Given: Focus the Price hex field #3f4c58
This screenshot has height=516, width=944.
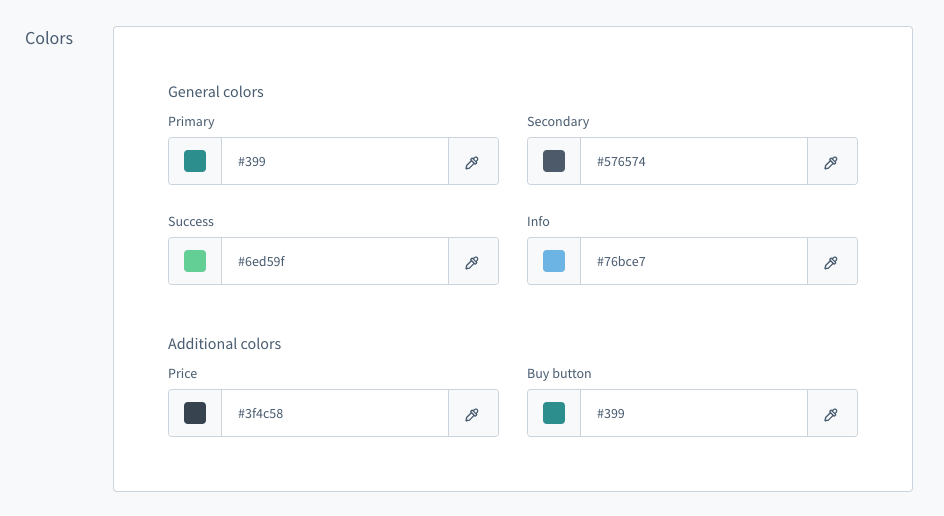Looking at the screenshot, I should (x=334, y=413).
